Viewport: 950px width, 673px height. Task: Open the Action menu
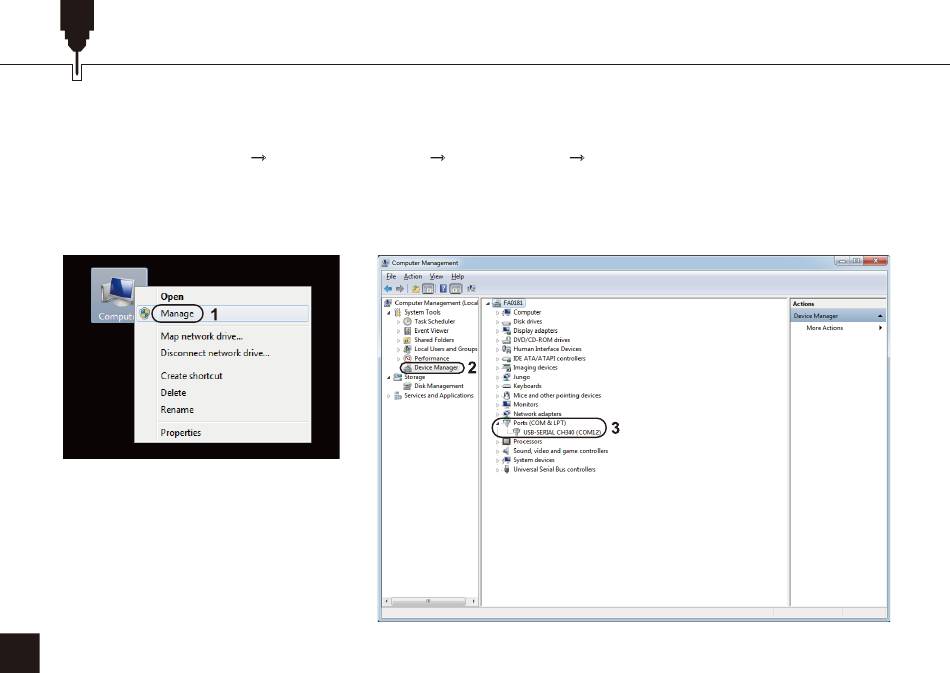(x=413, y=276)
